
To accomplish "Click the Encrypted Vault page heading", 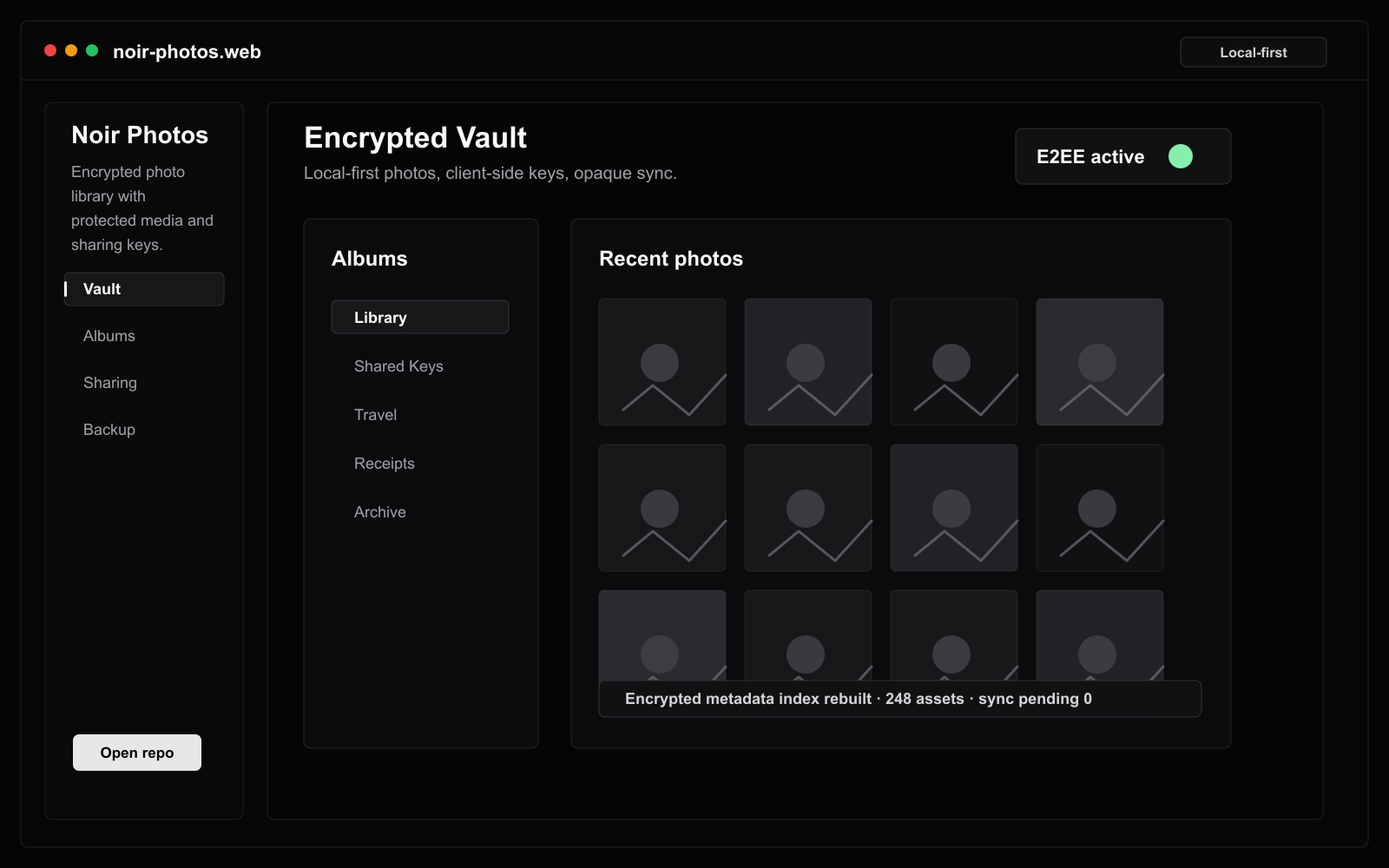I will (x=415, y=138).
